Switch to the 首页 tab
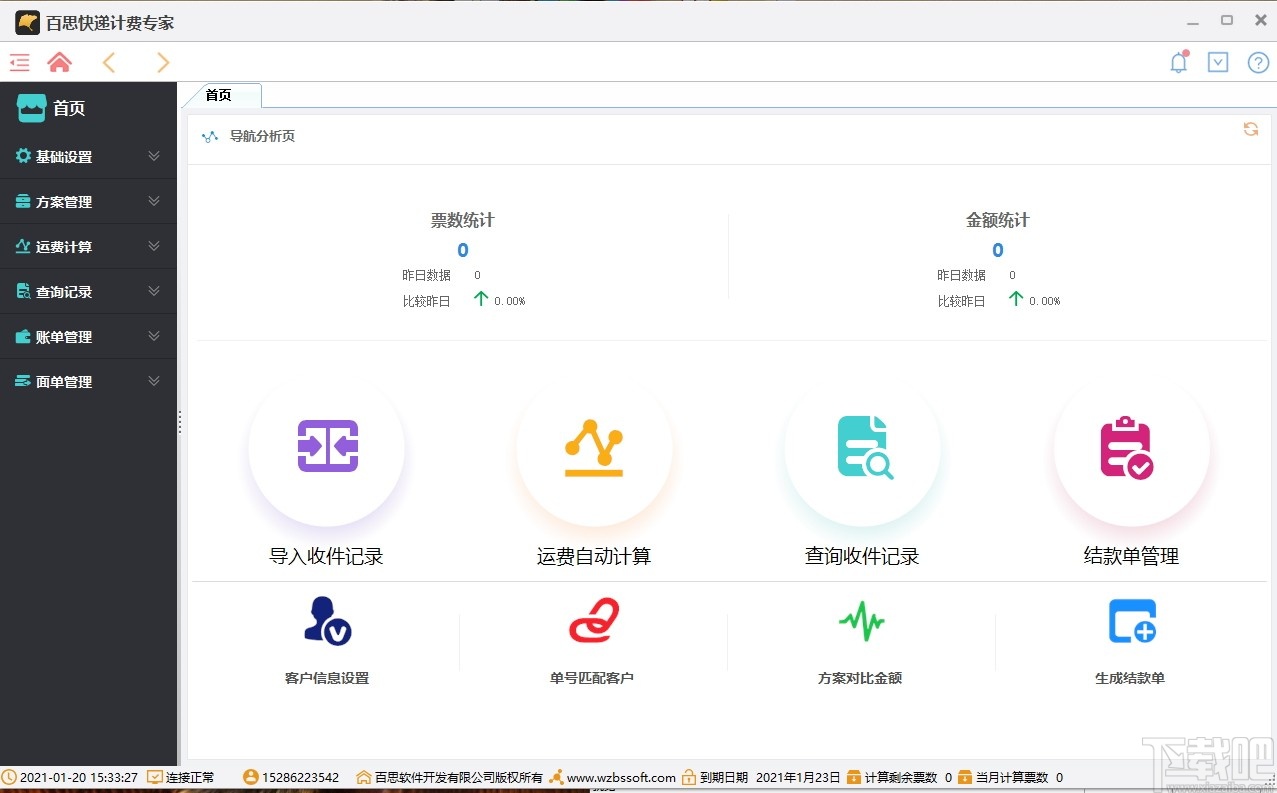Screen dimensions: 1277x793 point(220,96)
